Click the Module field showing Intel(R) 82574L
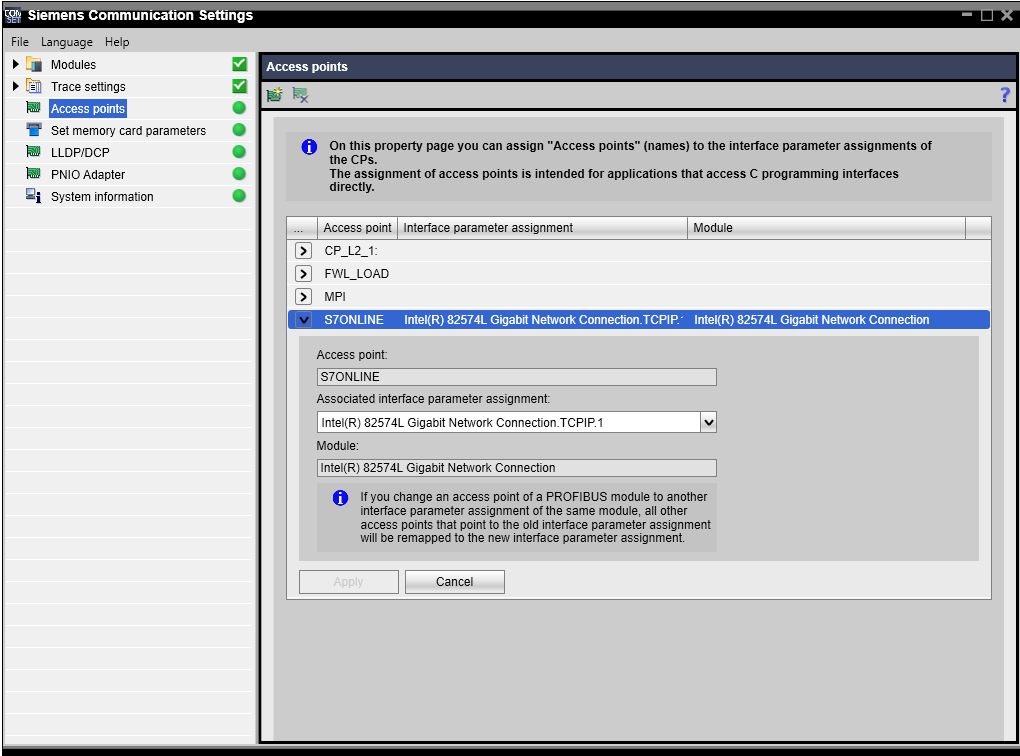 [x=517, y=468]
